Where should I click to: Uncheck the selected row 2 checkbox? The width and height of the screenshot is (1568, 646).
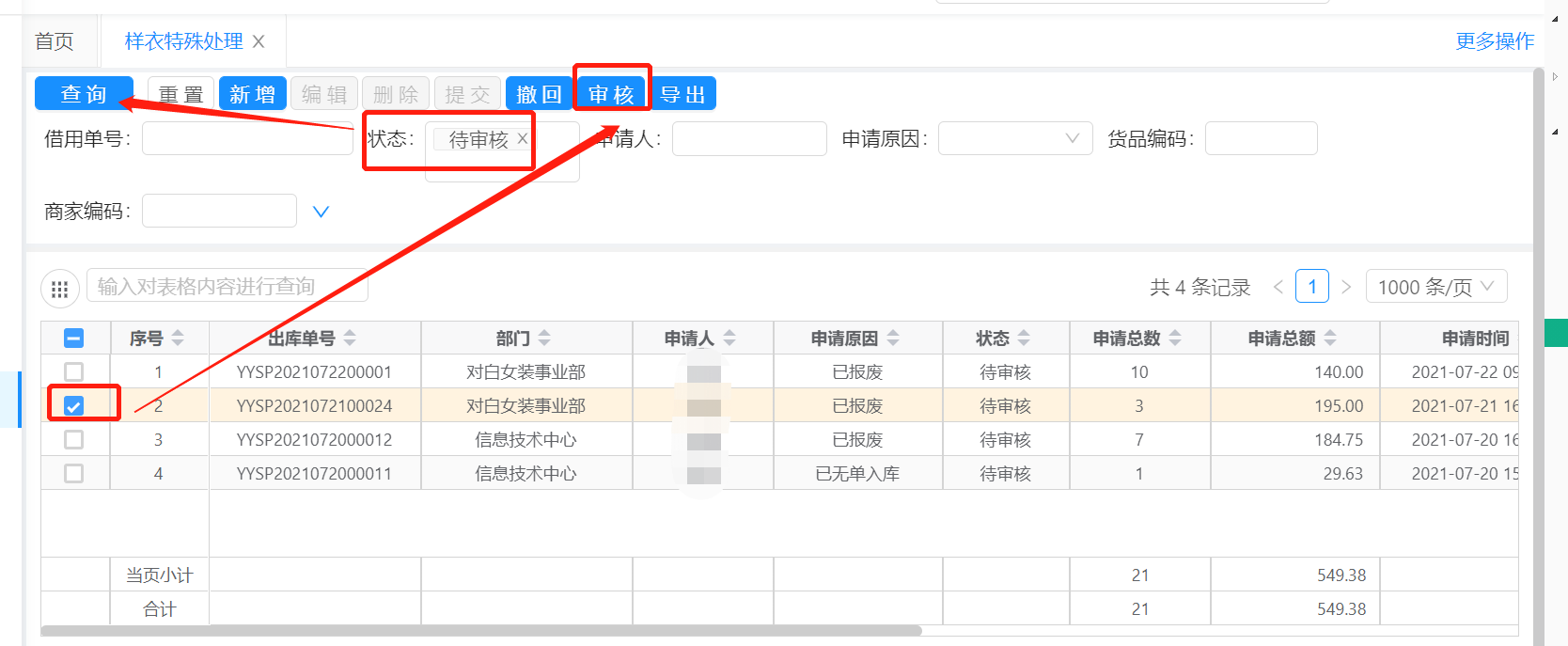click(x=73, y=406)
